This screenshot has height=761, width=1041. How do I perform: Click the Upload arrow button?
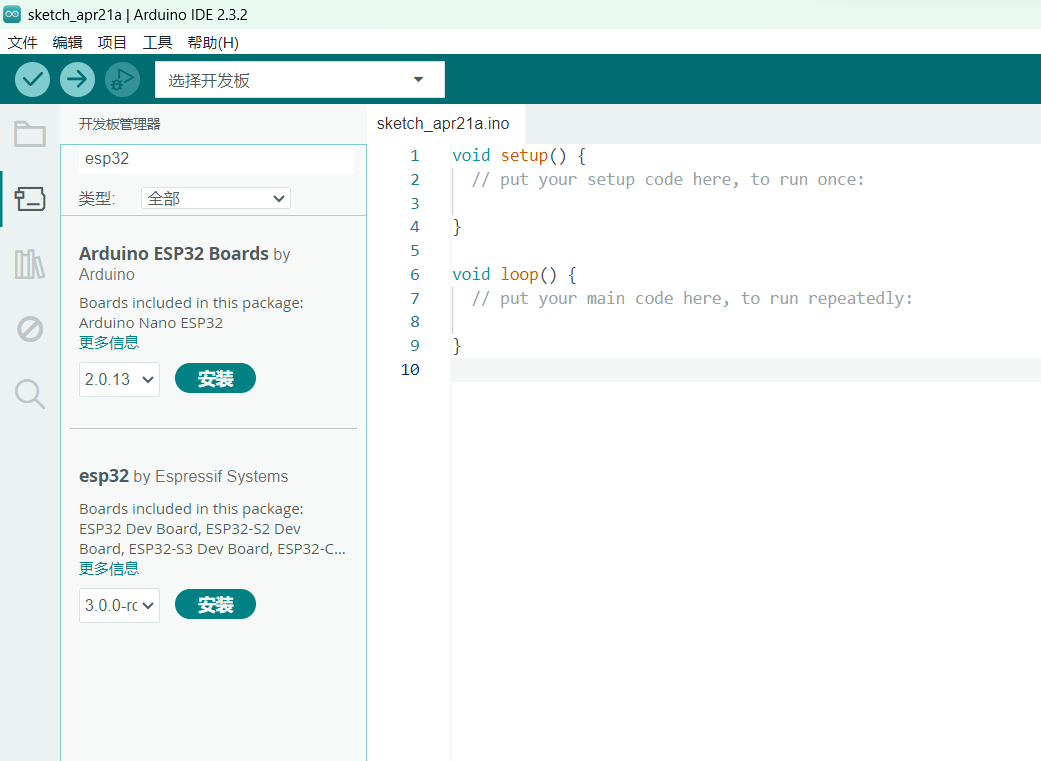tap(77, 80)
